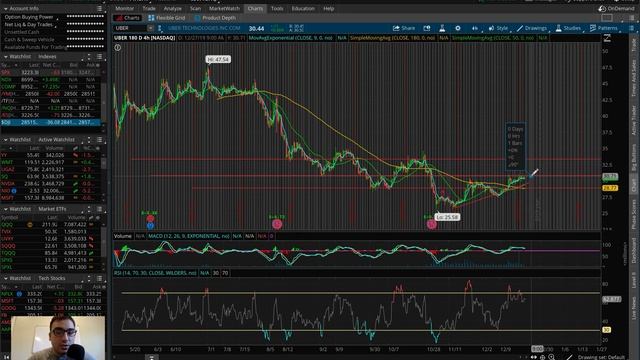Open the Account Info gadget menu icon

(x=100, y=9)
